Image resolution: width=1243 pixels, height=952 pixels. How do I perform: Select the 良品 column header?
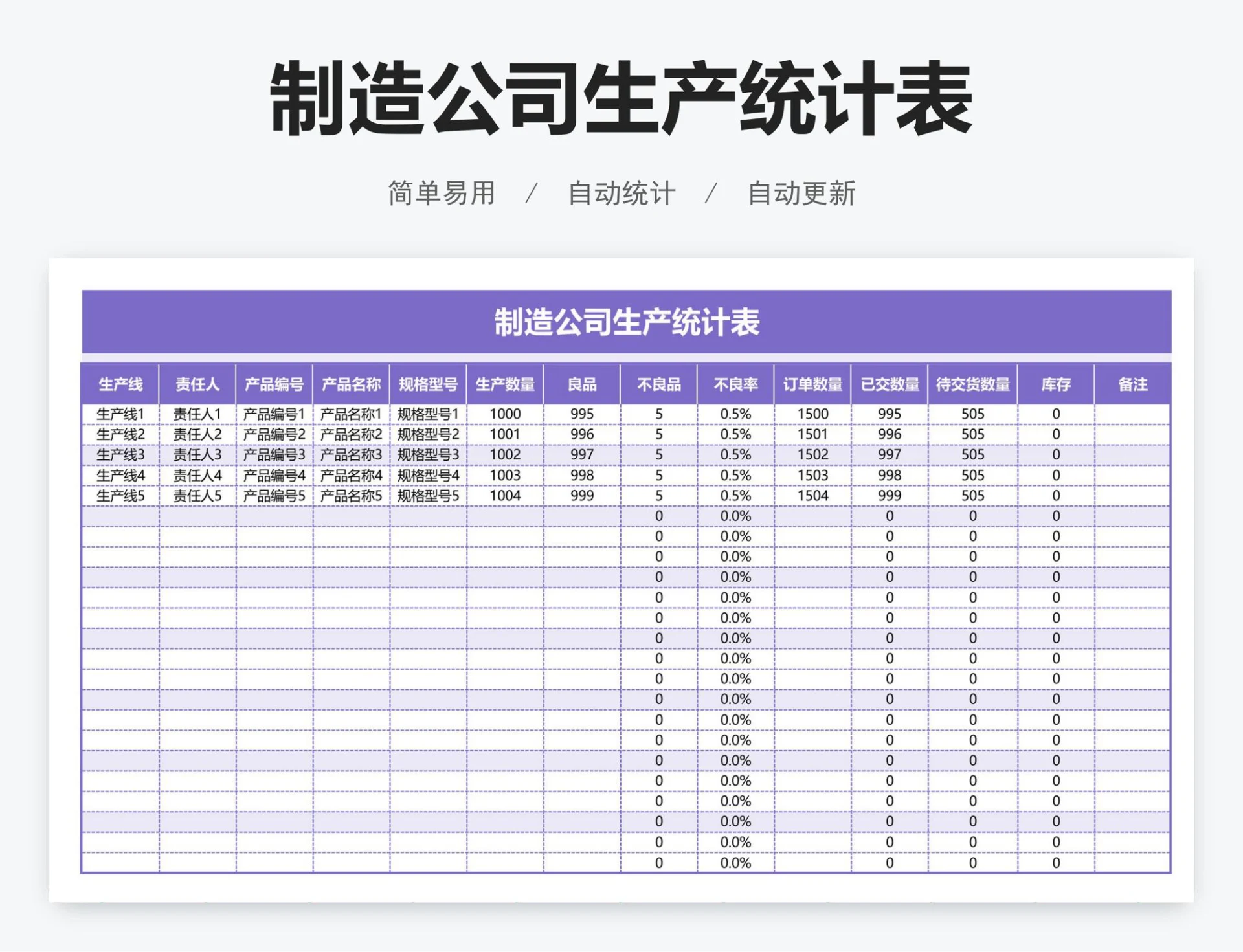(x=583, y=384)
